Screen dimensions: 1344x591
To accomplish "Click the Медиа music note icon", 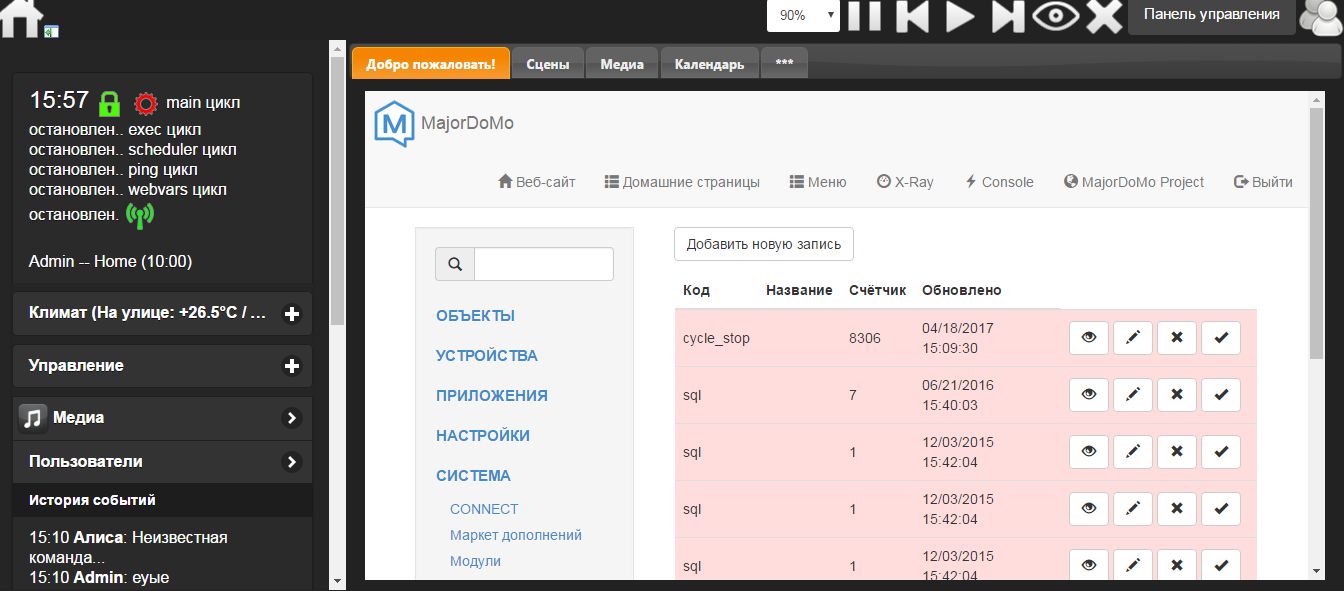I will pyautogui.click(x=33, y=418).
